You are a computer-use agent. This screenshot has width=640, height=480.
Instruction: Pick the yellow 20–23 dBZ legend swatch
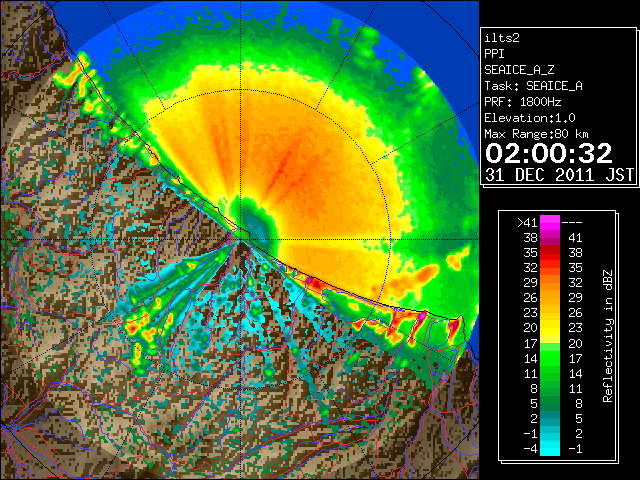pyautogui.click(x=550, y=328)
